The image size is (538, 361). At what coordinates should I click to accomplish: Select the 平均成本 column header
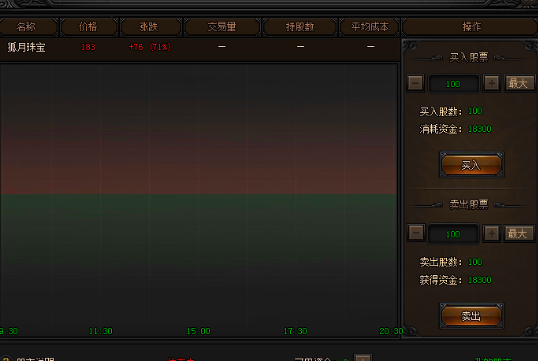click(x=370, y=27)
